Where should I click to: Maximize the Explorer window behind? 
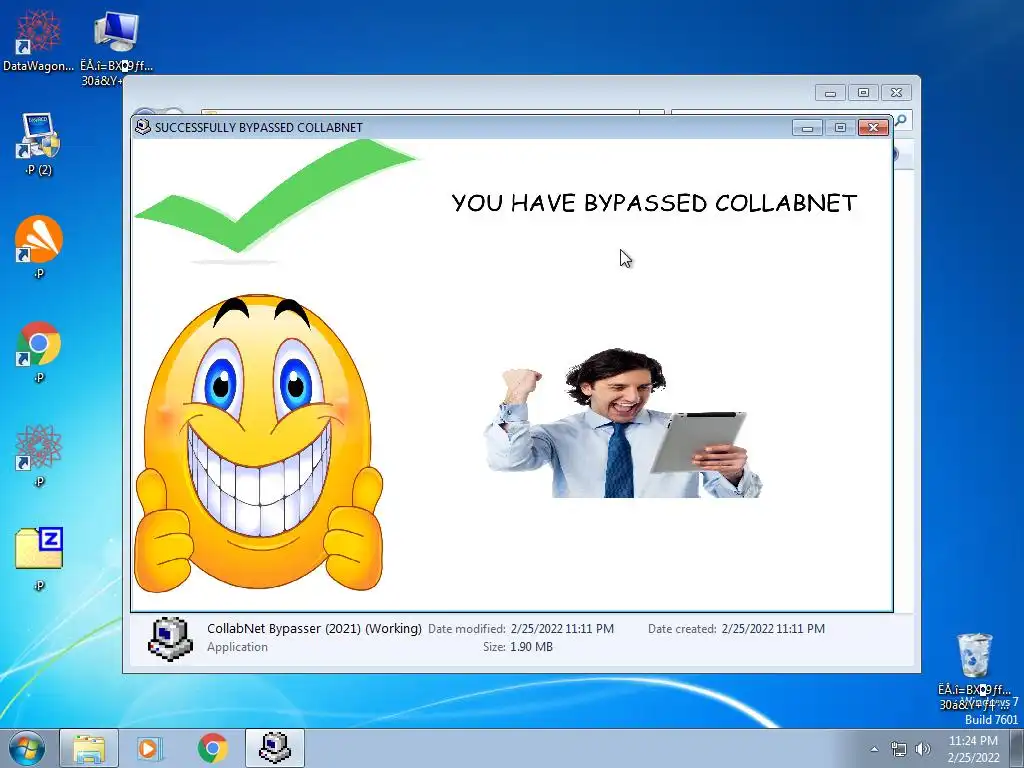[863, 93]
